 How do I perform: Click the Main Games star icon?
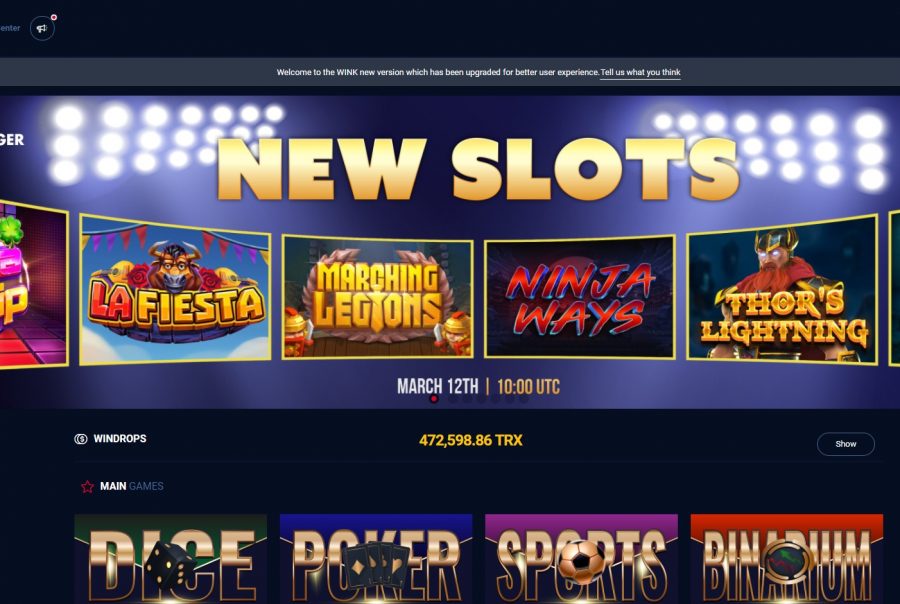pyautogui.click(x=87, y=487)
